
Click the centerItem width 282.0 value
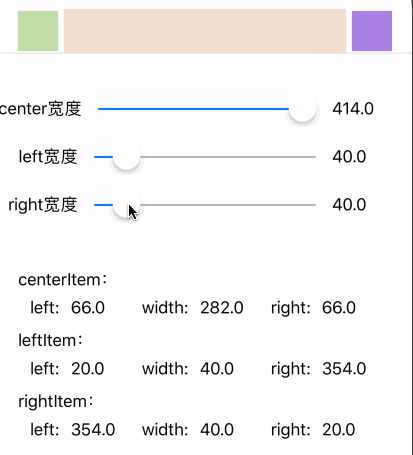[222, 308]
